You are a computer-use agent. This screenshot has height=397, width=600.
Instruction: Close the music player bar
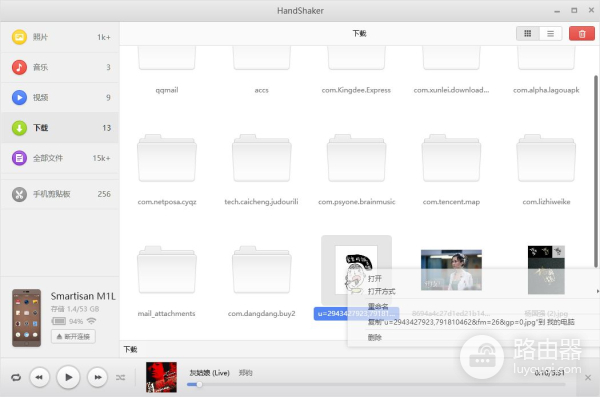coord(588,377)
